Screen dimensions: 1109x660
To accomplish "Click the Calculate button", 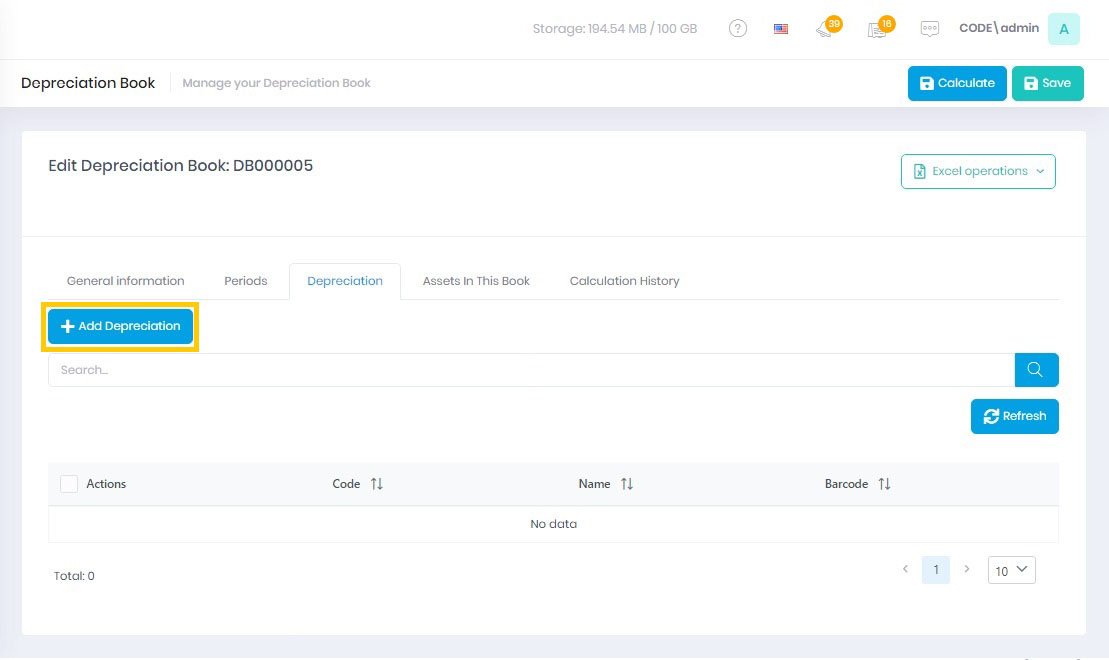I will (957, 83).
